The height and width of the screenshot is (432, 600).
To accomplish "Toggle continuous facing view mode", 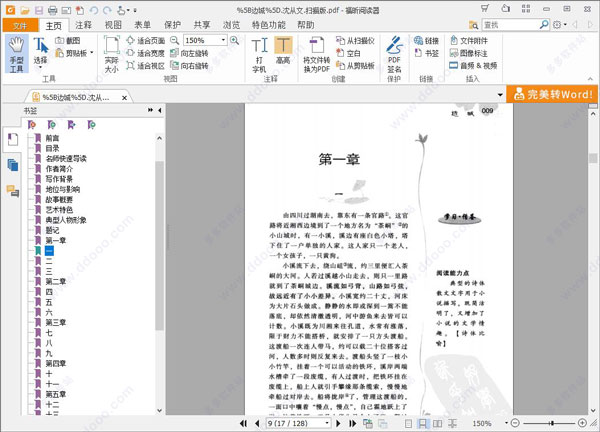I will click(x=453, y=423).
